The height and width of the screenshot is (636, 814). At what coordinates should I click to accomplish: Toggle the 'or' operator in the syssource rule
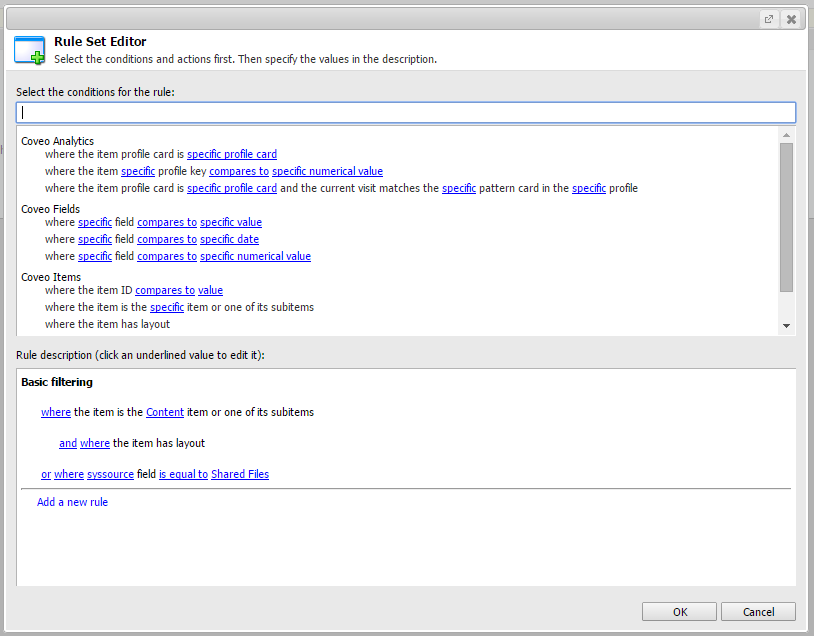coord(45,474)
